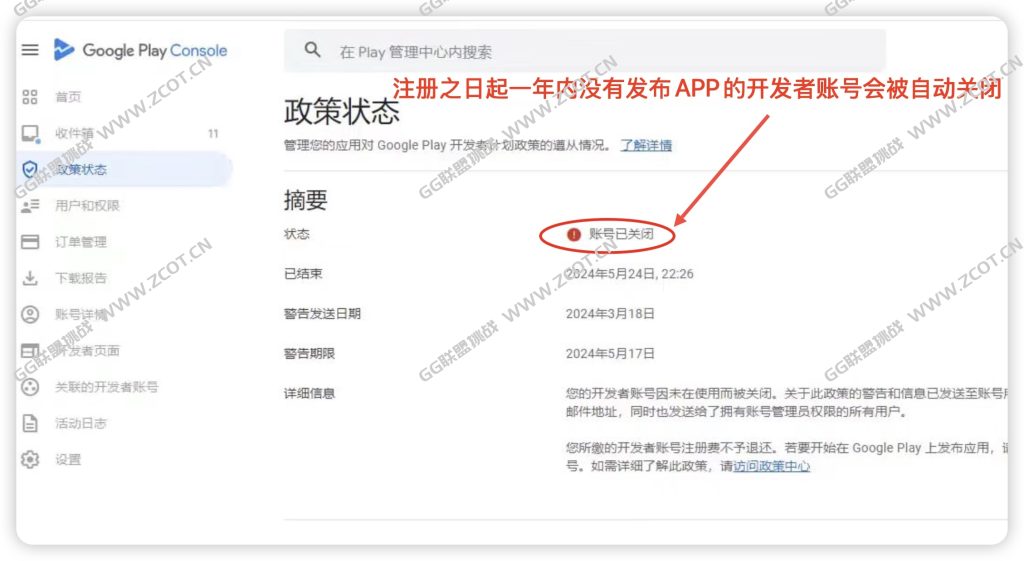Click the 下载报告 download icon
The image size is (1024, 561).
click(x=30, y=278)
